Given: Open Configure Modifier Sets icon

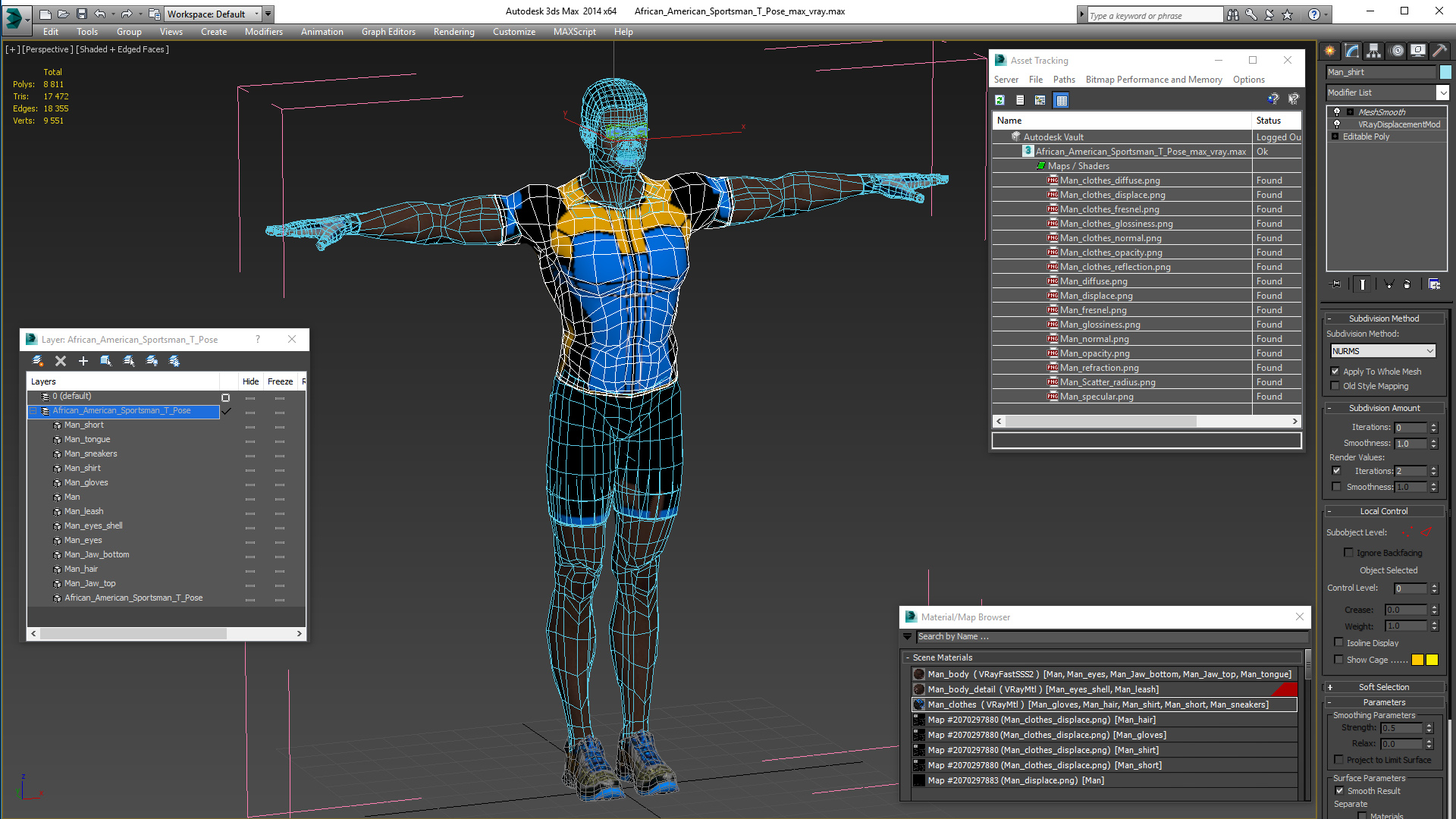Looking at the screenshot, I should tap(1434, 284).
